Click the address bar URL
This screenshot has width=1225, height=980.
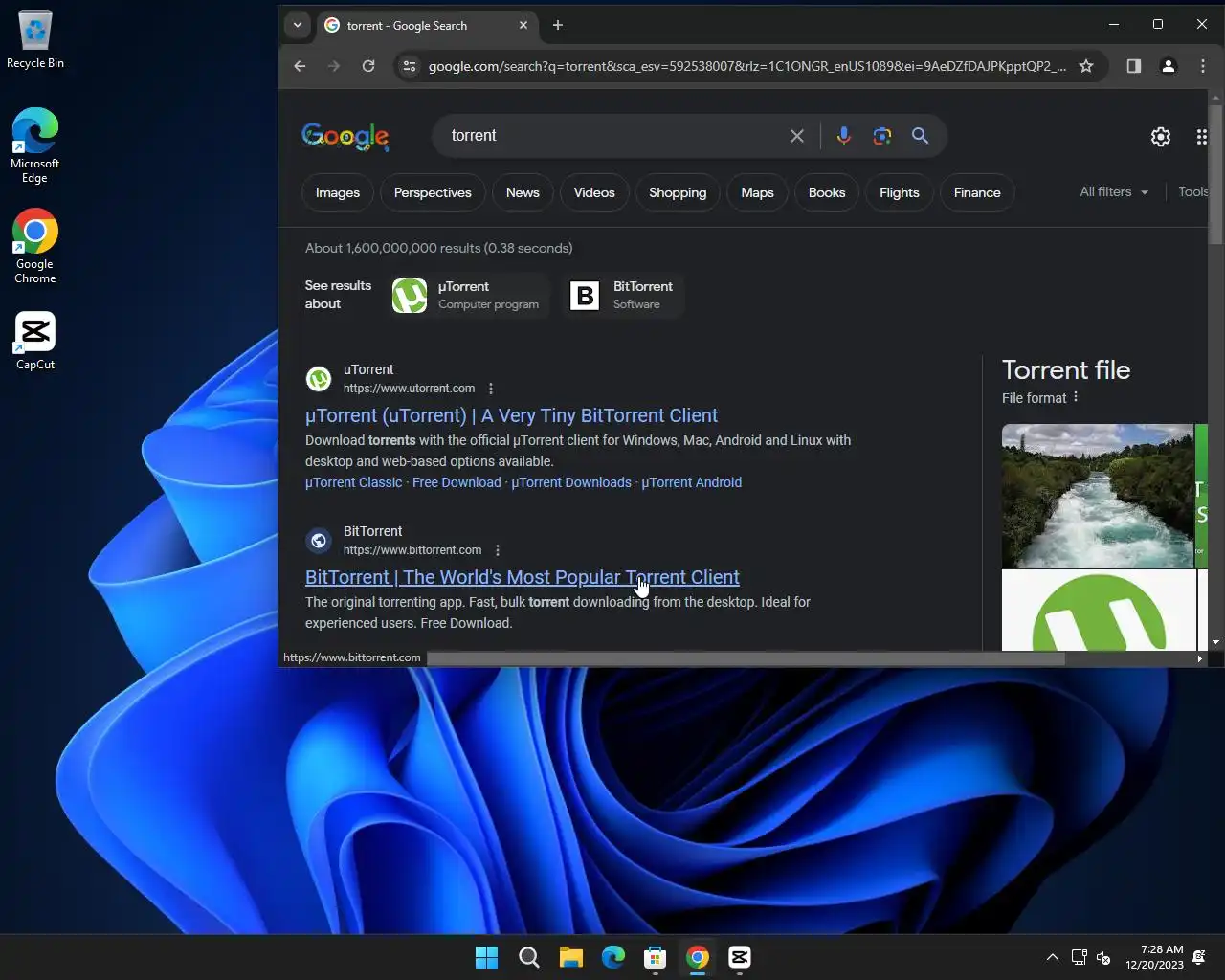click(x=746, y=66)
